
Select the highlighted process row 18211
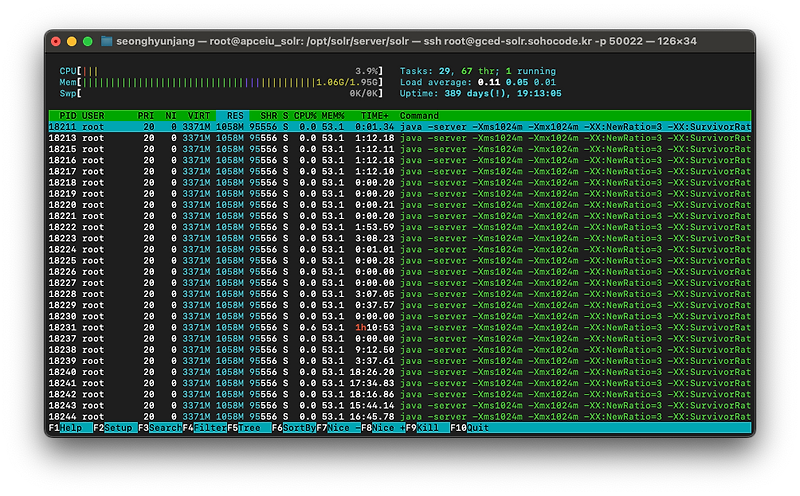point(399,127)
